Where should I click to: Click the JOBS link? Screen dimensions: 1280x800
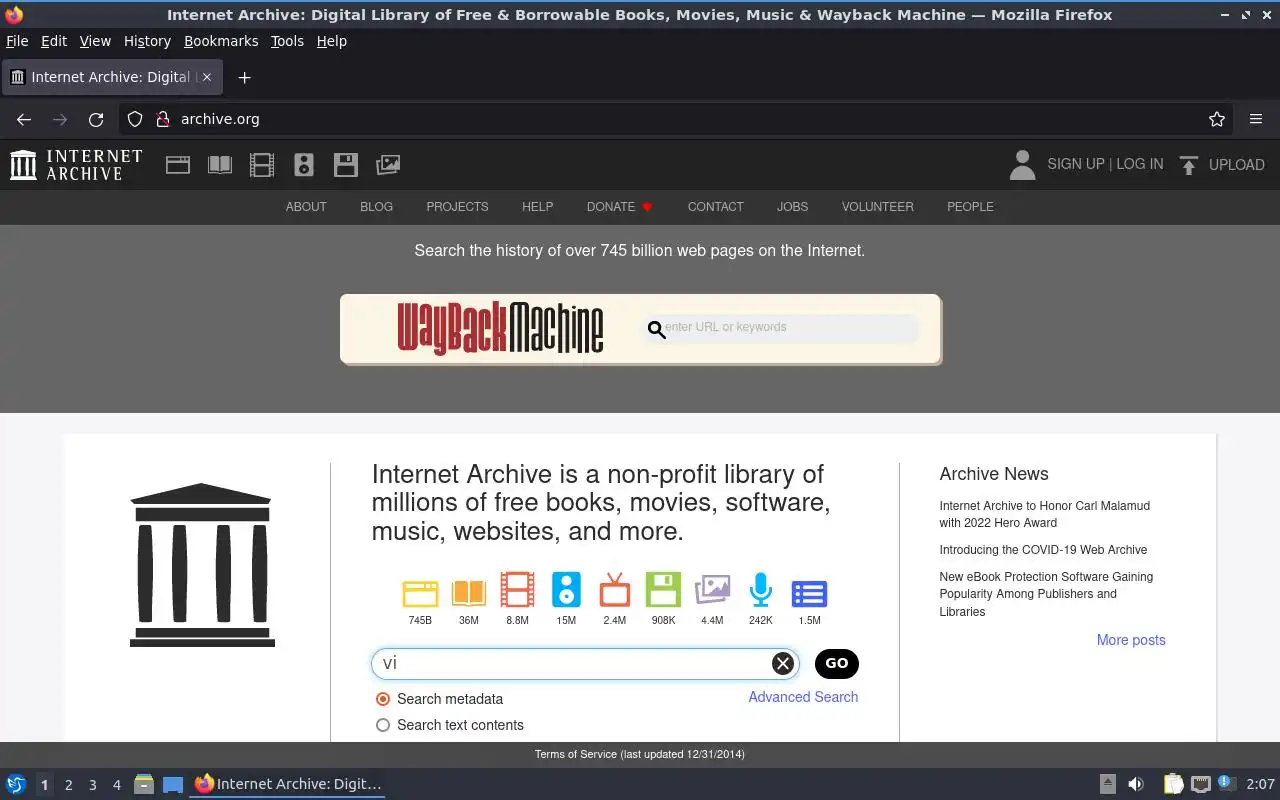click(792, 207)
